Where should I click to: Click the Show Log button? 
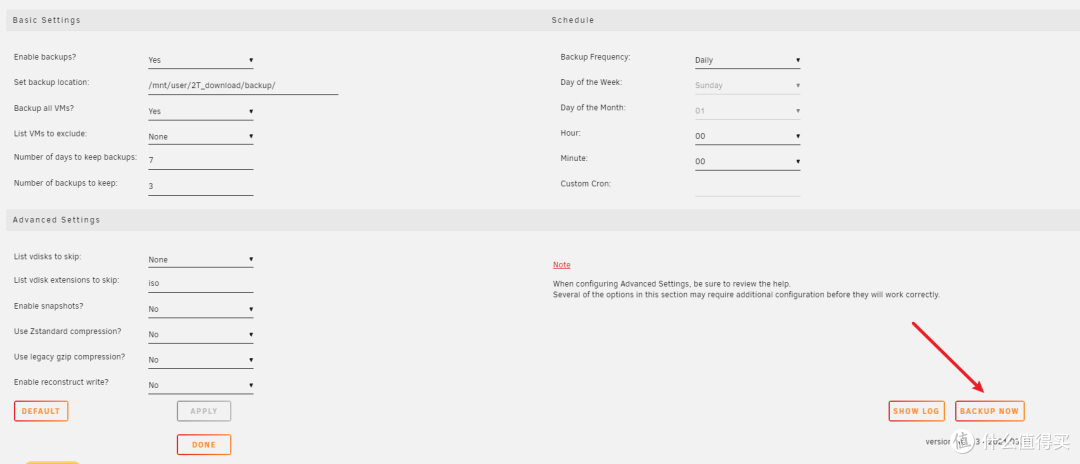(916, 411)
